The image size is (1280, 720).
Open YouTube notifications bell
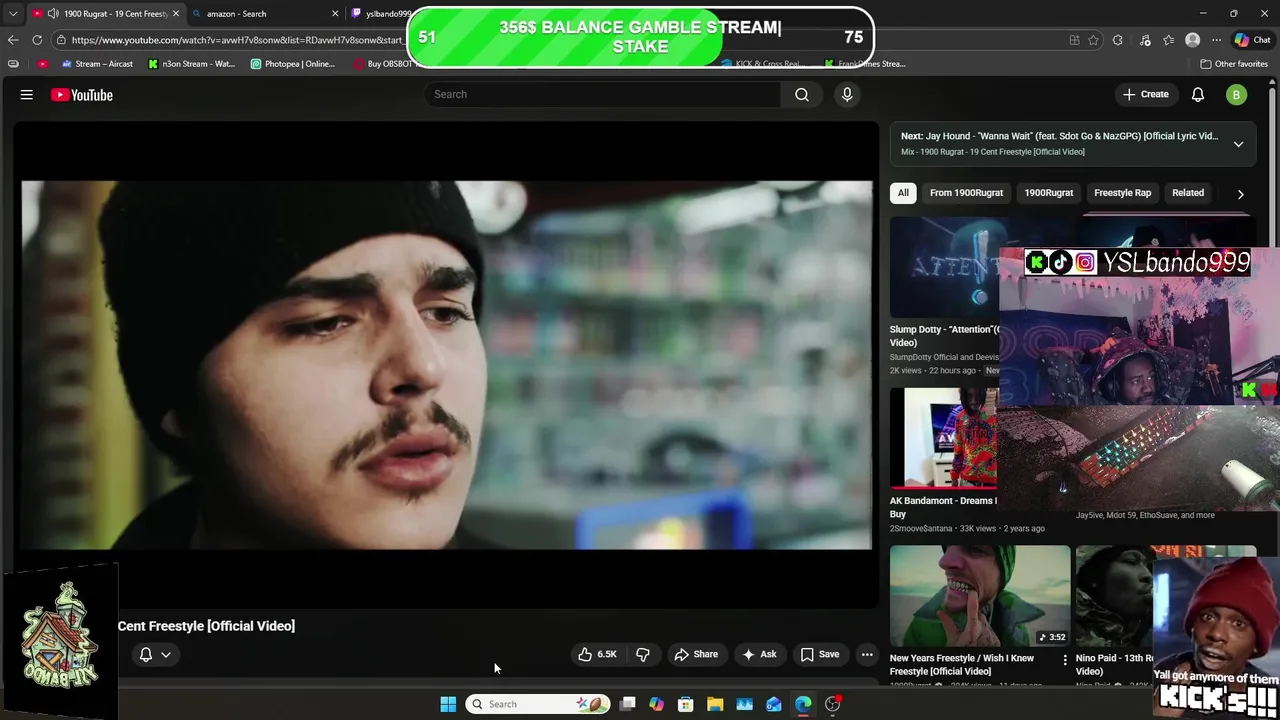pos(1198,94)
